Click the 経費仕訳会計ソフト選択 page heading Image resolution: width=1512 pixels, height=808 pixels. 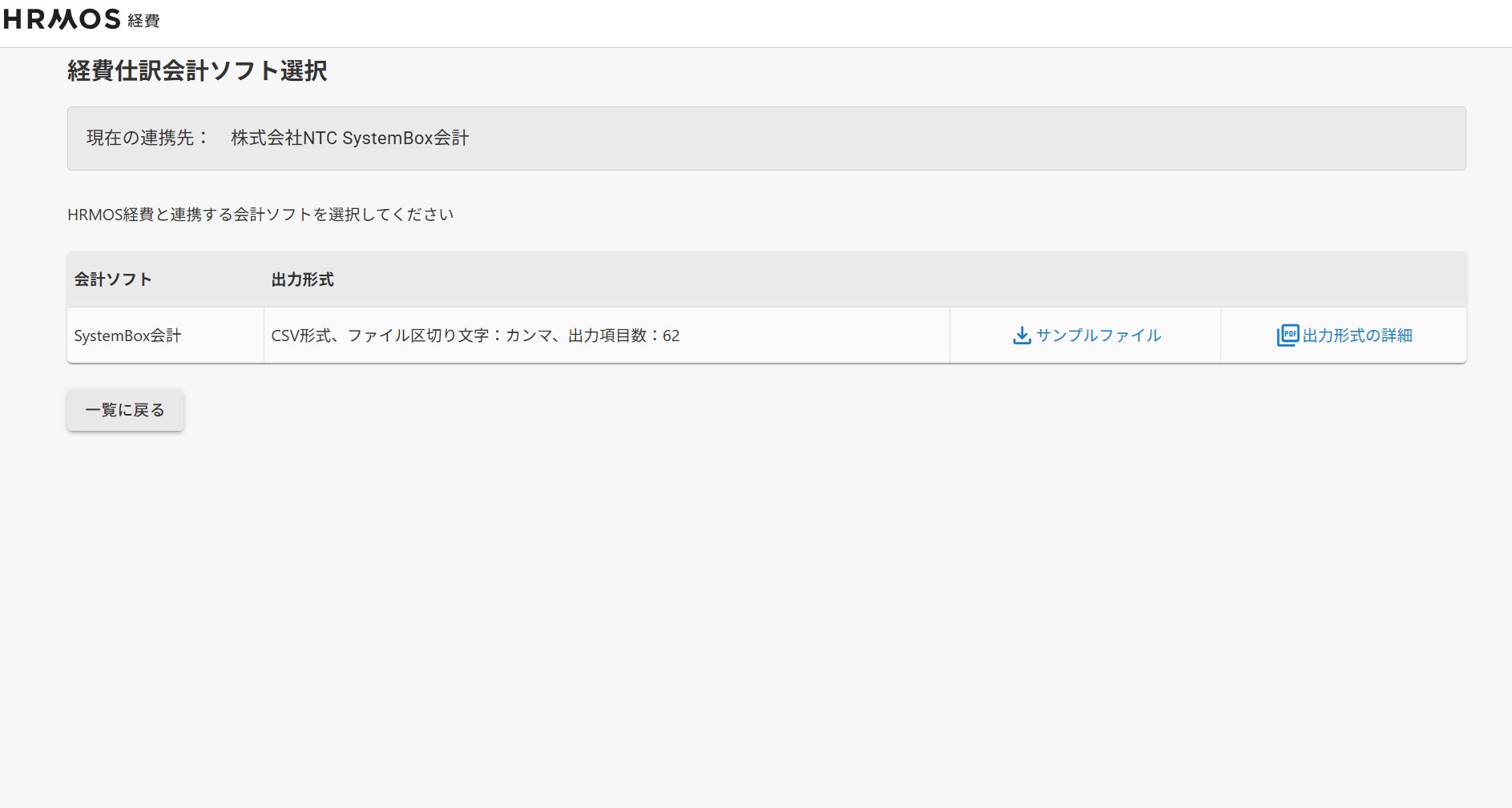[197, 70]
